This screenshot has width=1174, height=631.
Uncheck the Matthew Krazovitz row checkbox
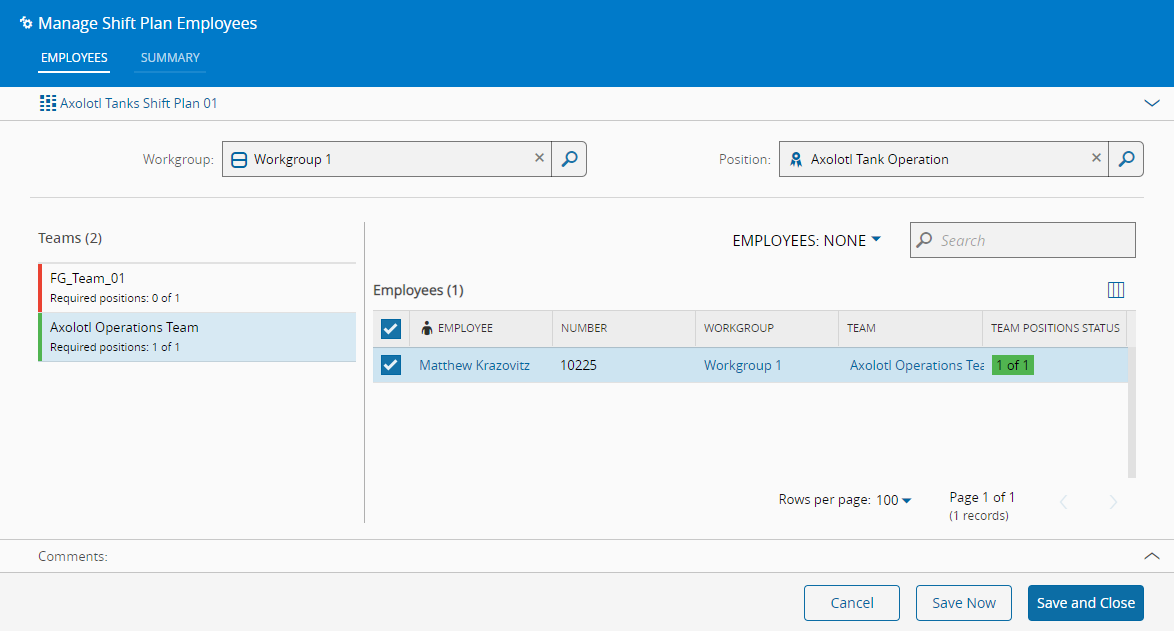[x=391, y=365]
